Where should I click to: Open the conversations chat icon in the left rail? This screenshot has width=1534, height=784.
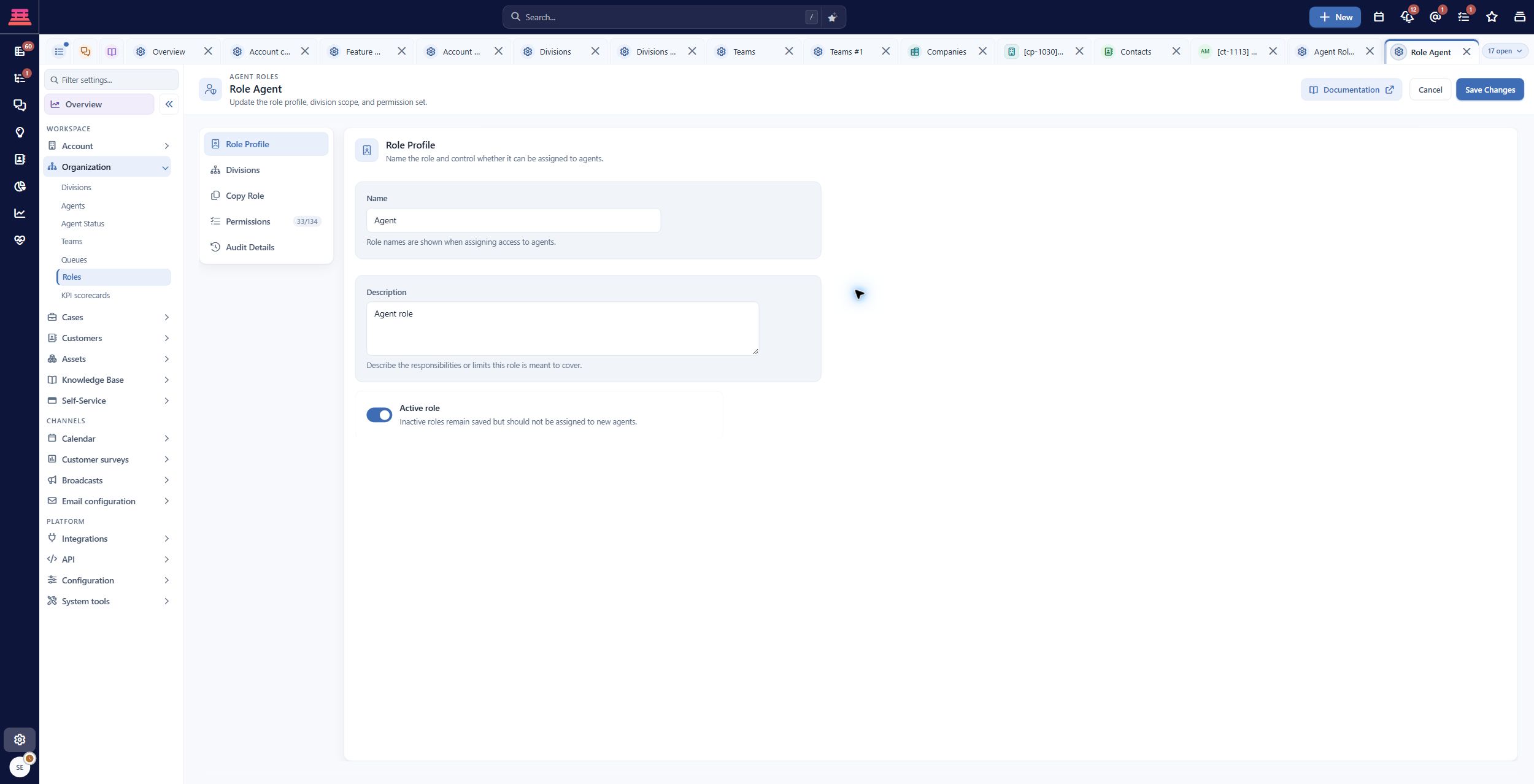click(x=20, y=105)
